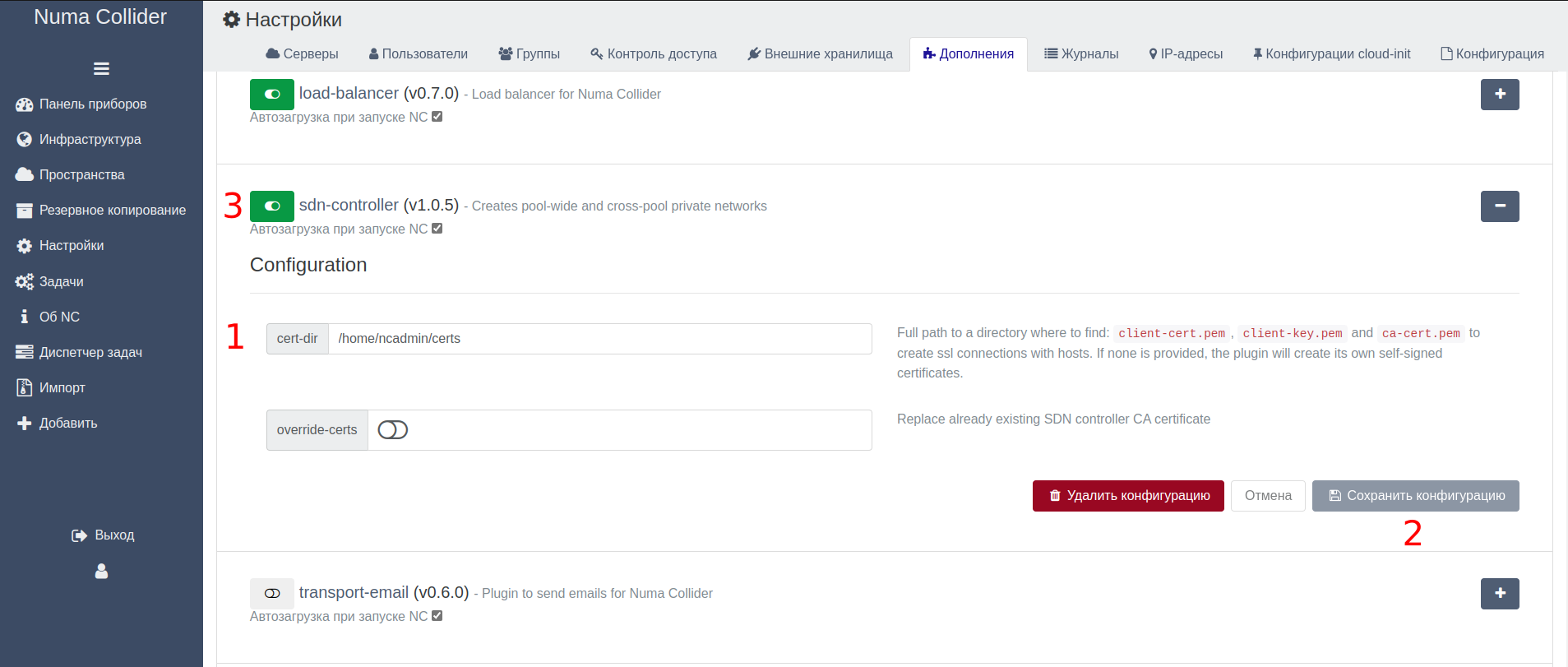The image size is (1568, 667).
Task: Click the override-certs field label
Action: (317, 430)
